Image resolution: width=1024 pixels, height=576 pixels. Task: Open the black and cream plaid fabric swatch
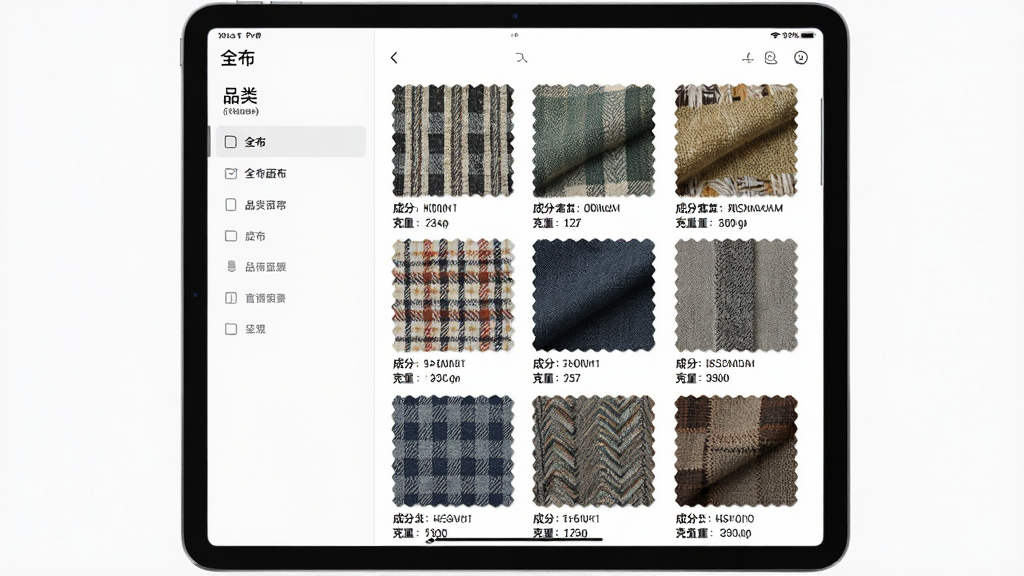pos(453,140)
